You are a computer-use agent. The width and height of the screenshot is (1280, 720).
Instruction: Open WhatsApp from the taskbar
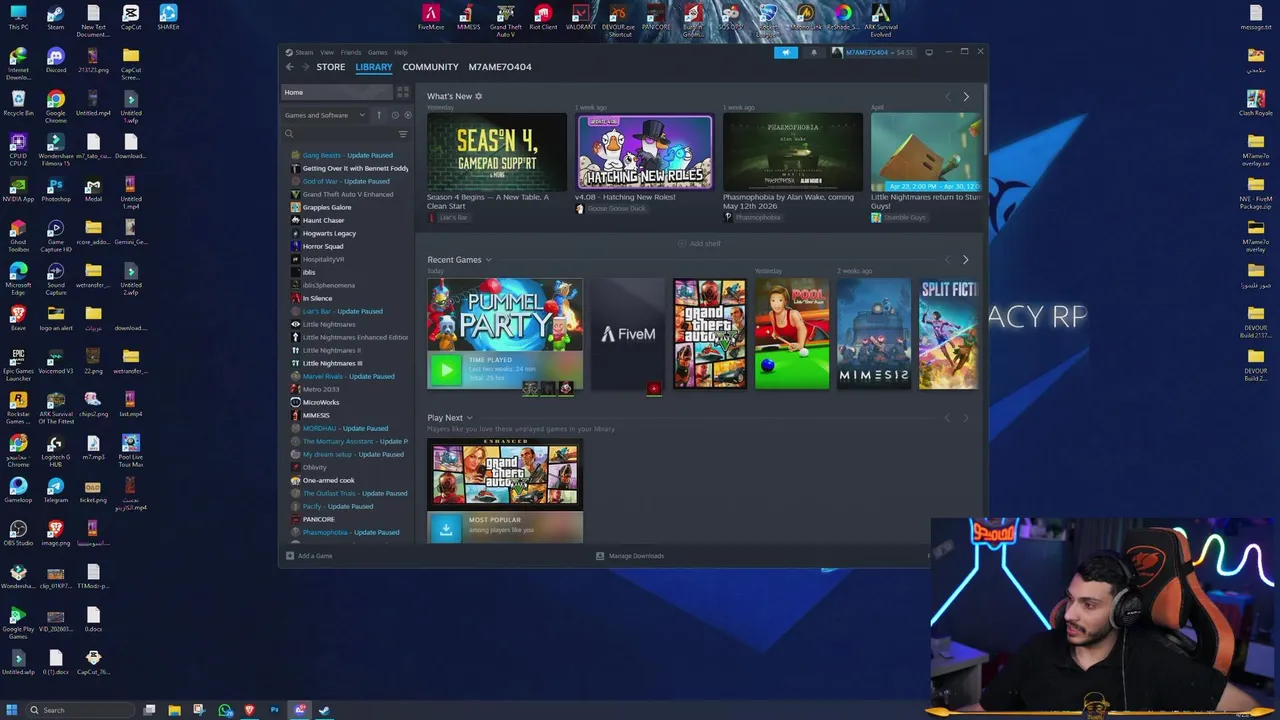coord(224,710)
